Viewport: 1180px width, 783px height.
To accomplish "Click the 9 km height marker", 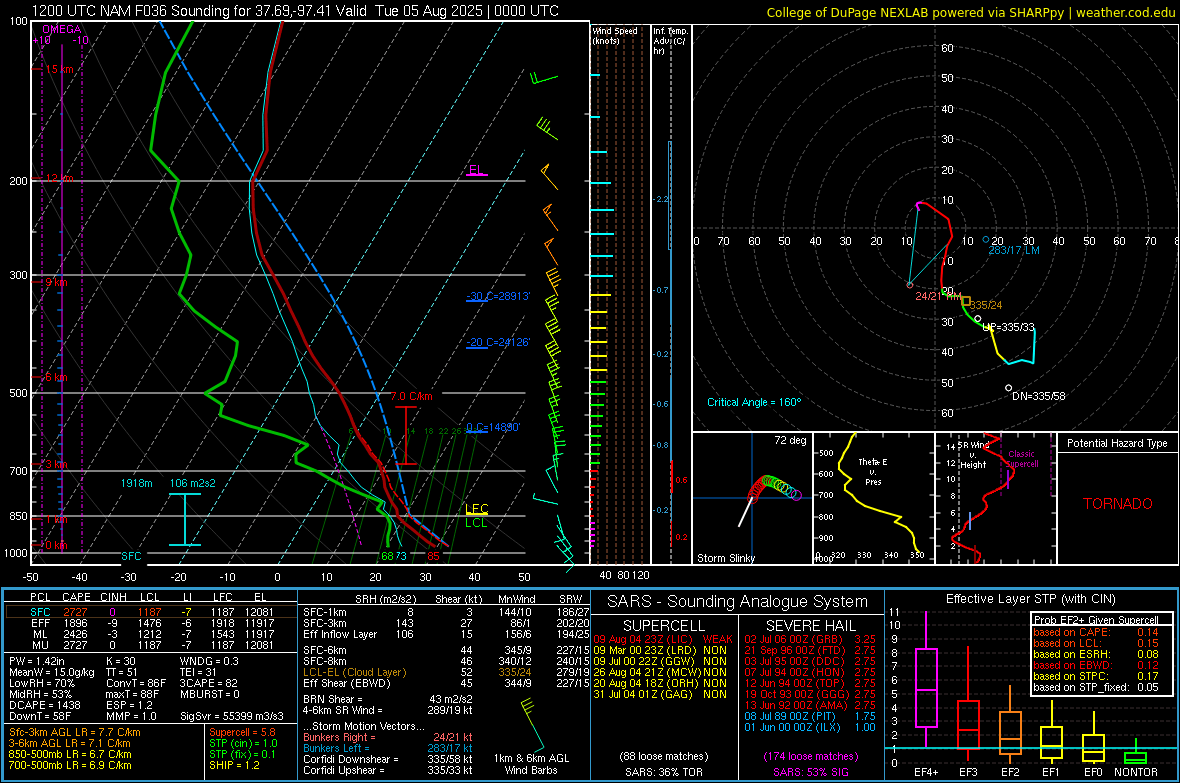I will (56, 282).
